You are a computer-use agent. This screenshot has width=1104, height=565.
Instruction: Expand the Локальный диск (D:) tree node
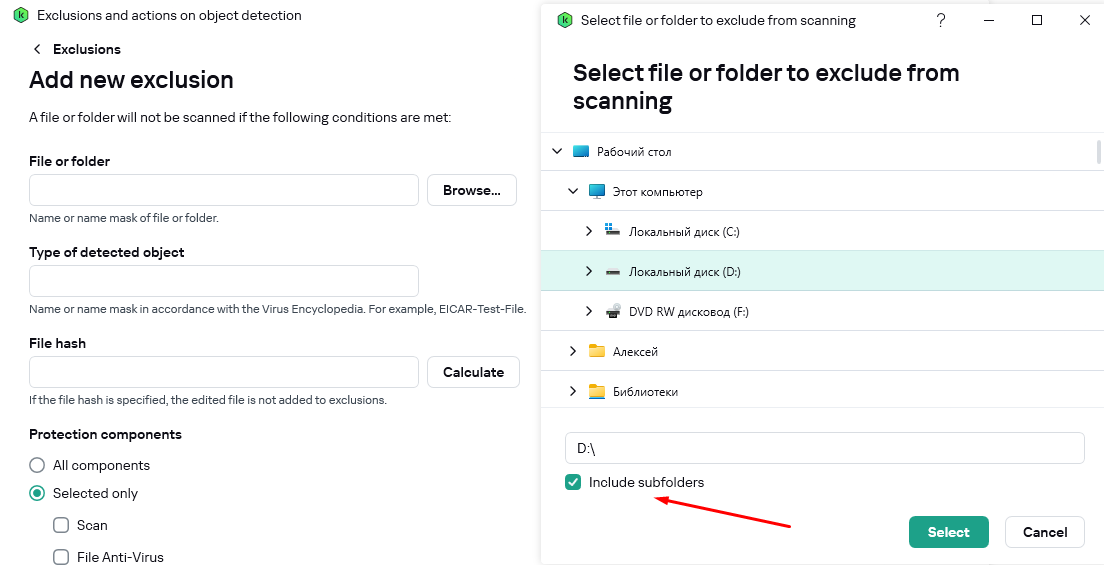(x=589, y=271)
